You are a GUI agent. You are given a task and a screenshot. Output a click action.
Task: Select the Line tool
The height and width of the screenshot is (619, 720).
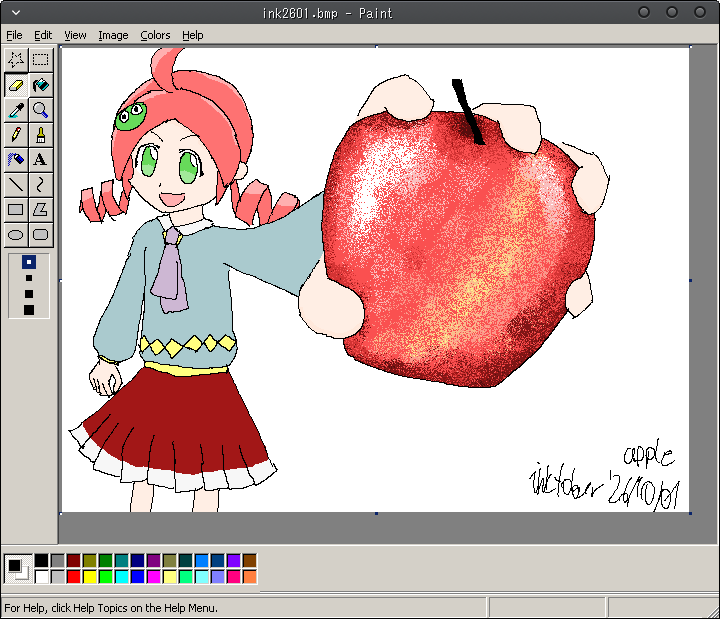point(16,185)
